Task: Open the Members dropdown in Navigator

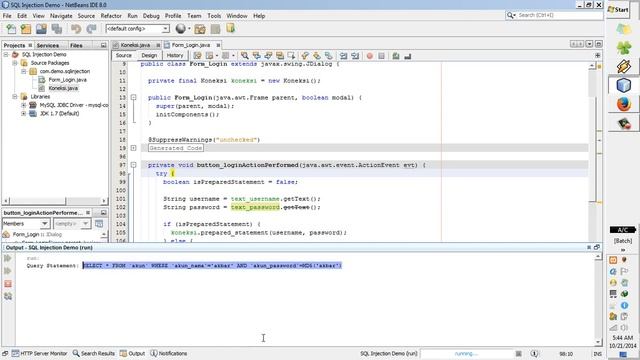Action: tap(26, 224)
